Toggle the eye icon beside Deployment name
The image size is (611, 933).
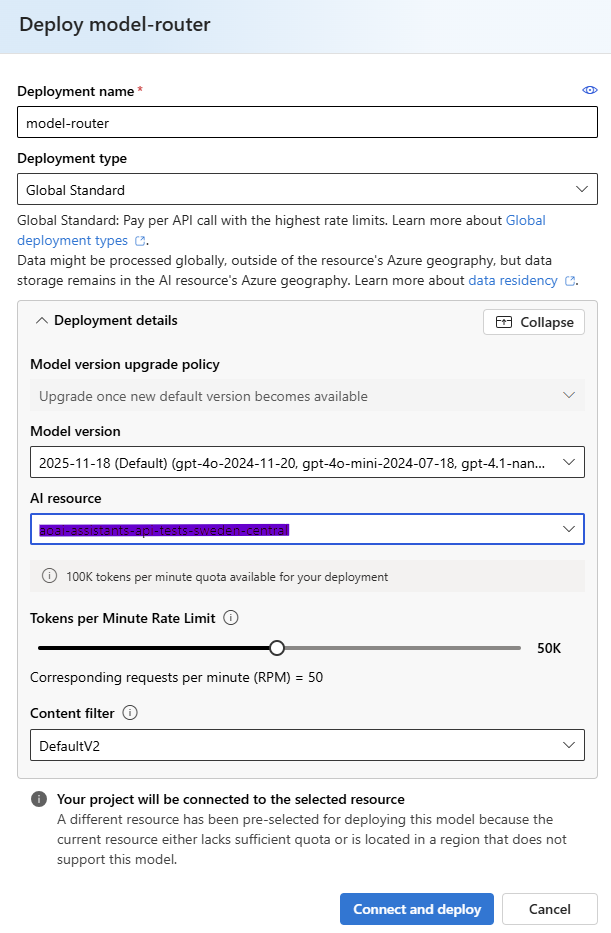point(589,91)
